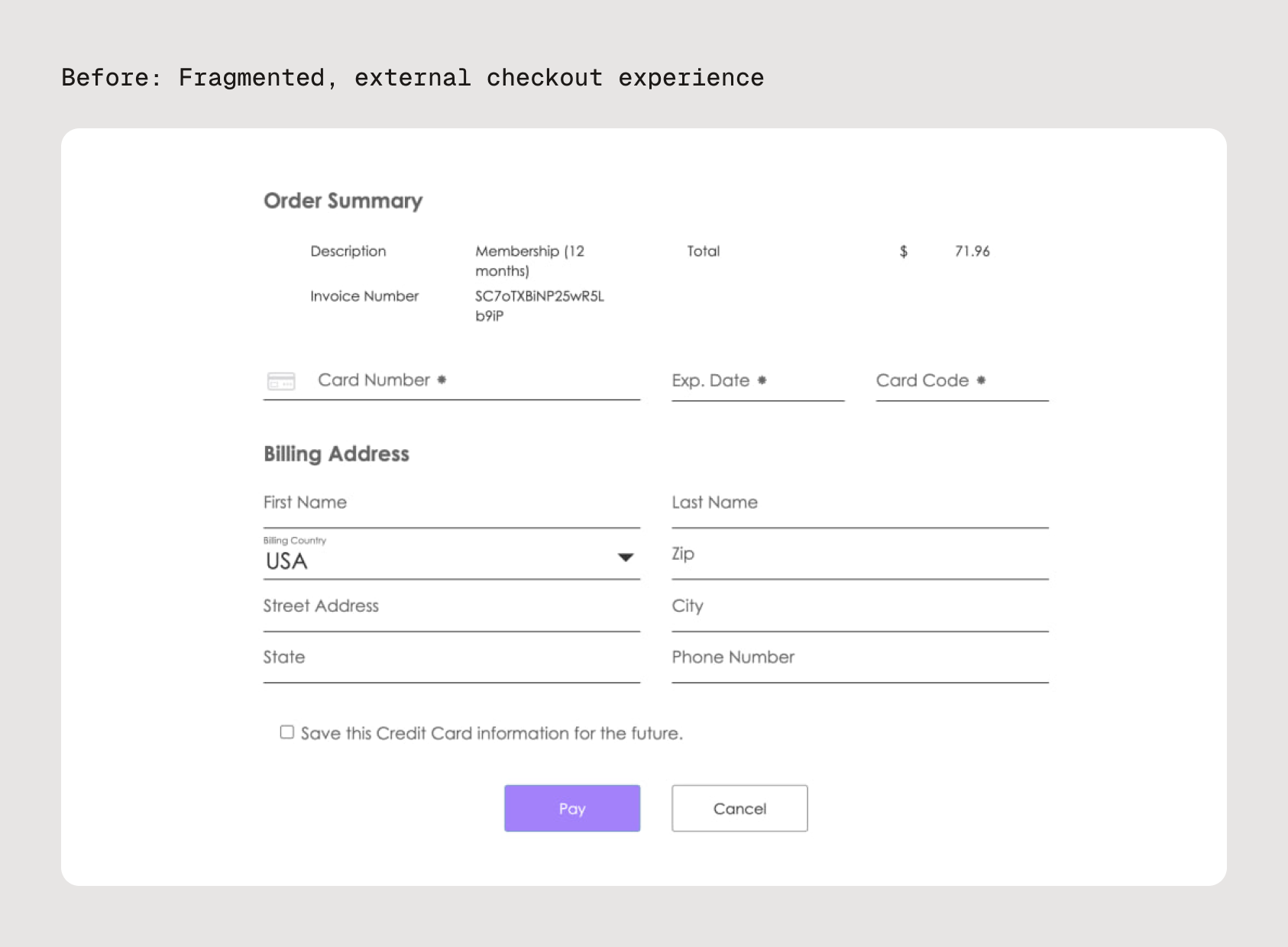
Task: Click the Exp. Date field
Action: (x=757, y=381)
